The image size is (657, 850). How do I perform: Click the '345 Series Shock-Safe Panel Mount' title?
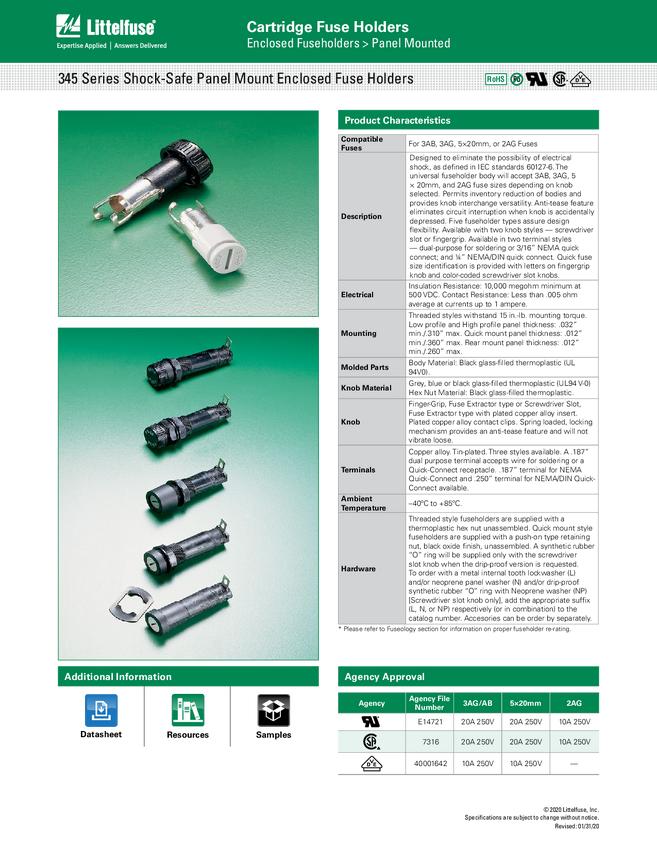click(236, 79)
